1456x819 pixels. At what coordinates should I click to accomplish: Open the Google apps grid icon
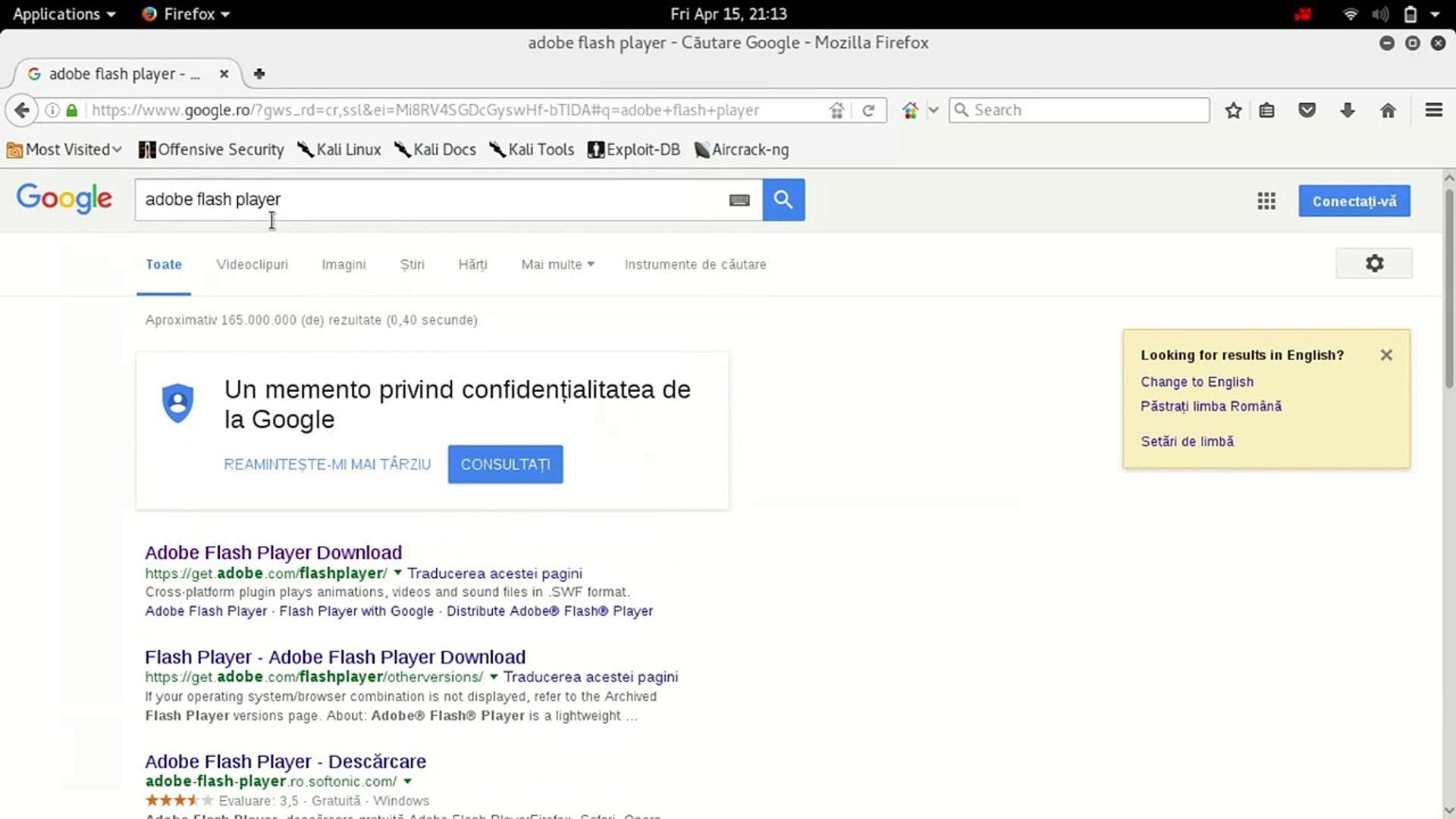pos(1266,201)
